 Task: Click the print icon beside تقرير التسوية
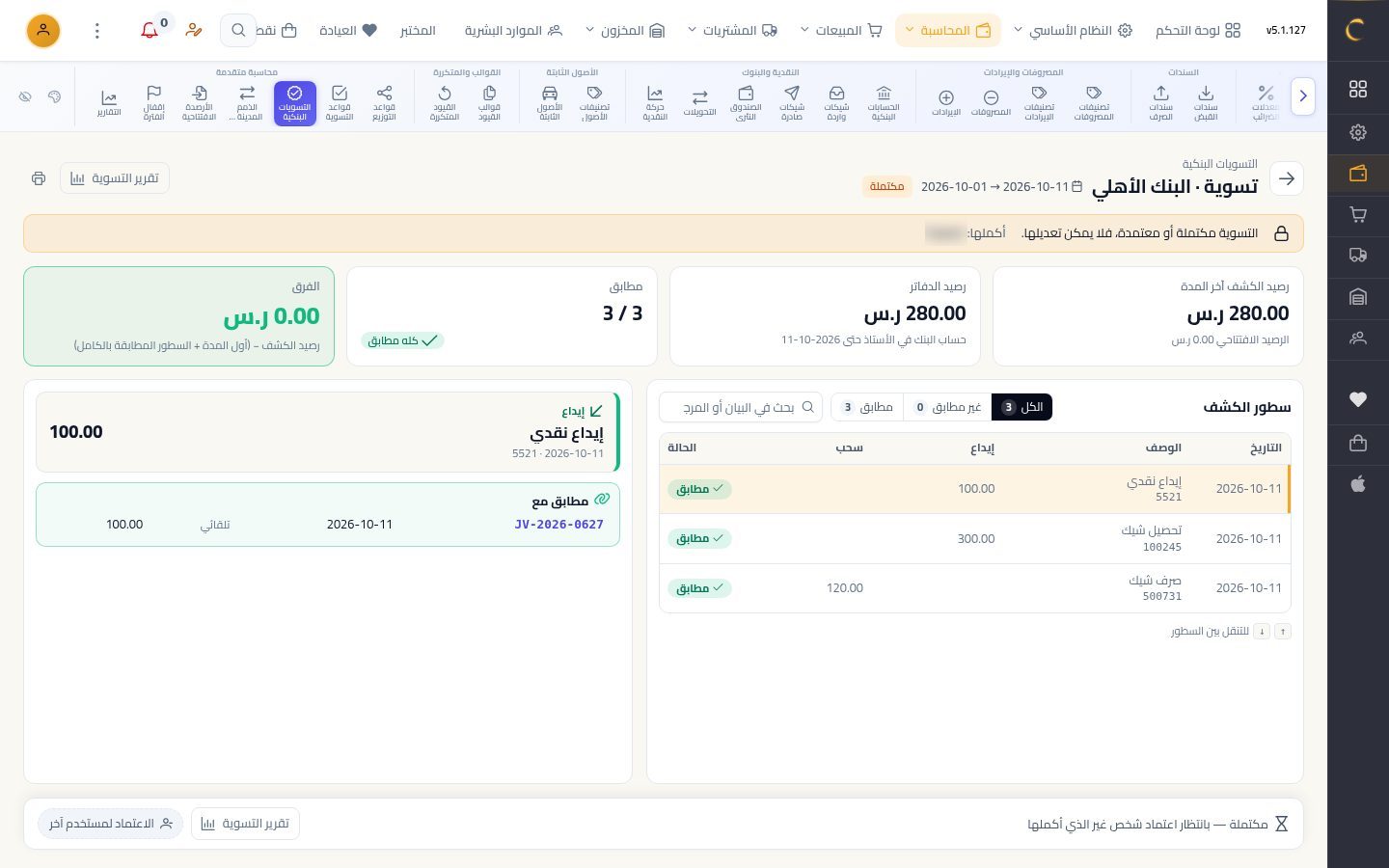point(39,178)
